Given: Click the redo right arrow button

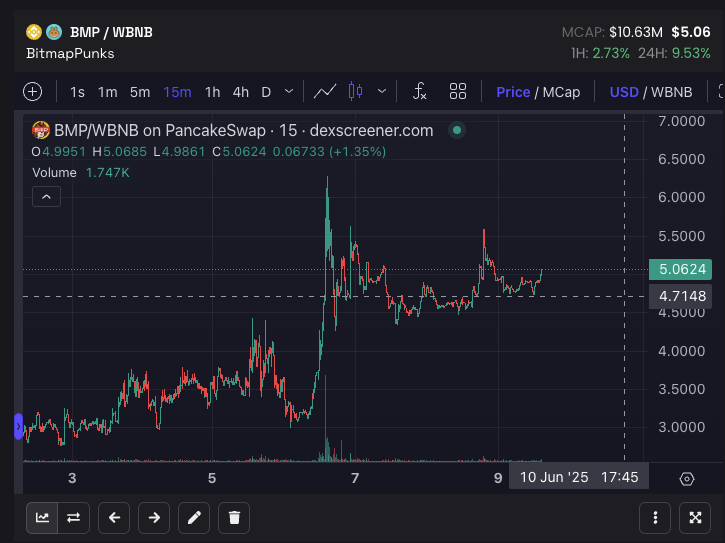Looking at the screenshot, I should coord(154,518).
